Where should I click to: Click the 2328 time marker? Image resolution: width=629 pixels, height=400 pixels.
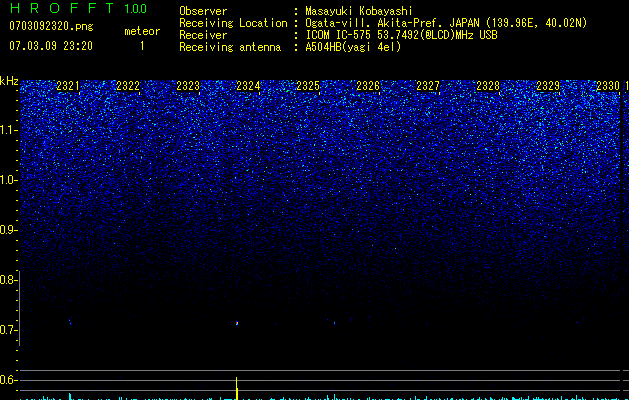click(488, 86)
